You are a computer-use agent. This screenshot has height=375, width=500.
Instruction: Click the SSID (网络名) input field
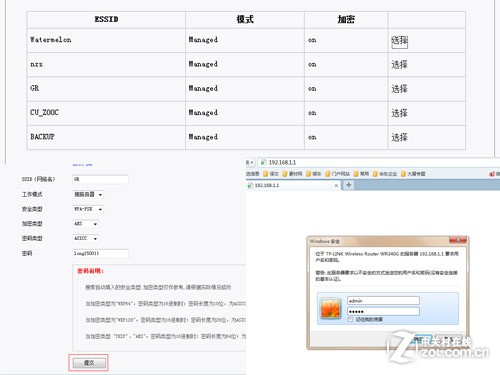pyautogui.click(x=100, y=179)
